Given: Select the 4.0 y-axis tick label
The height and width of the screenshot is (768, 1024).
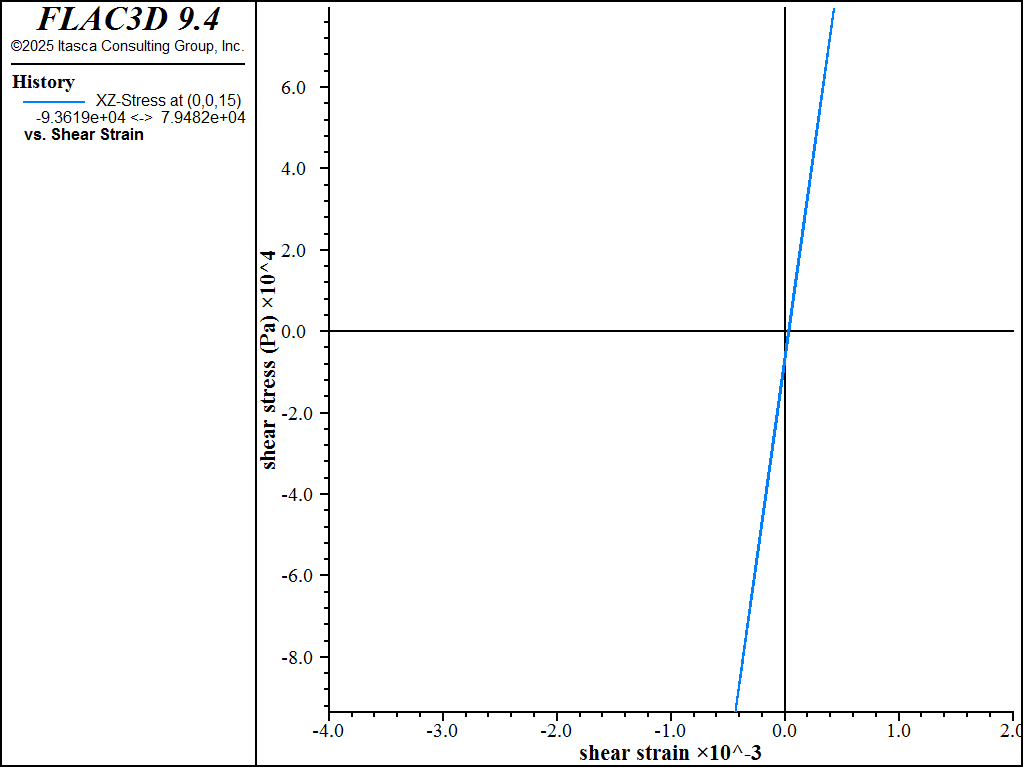Looking at the screenshot, I should click(x=304, y=169).
